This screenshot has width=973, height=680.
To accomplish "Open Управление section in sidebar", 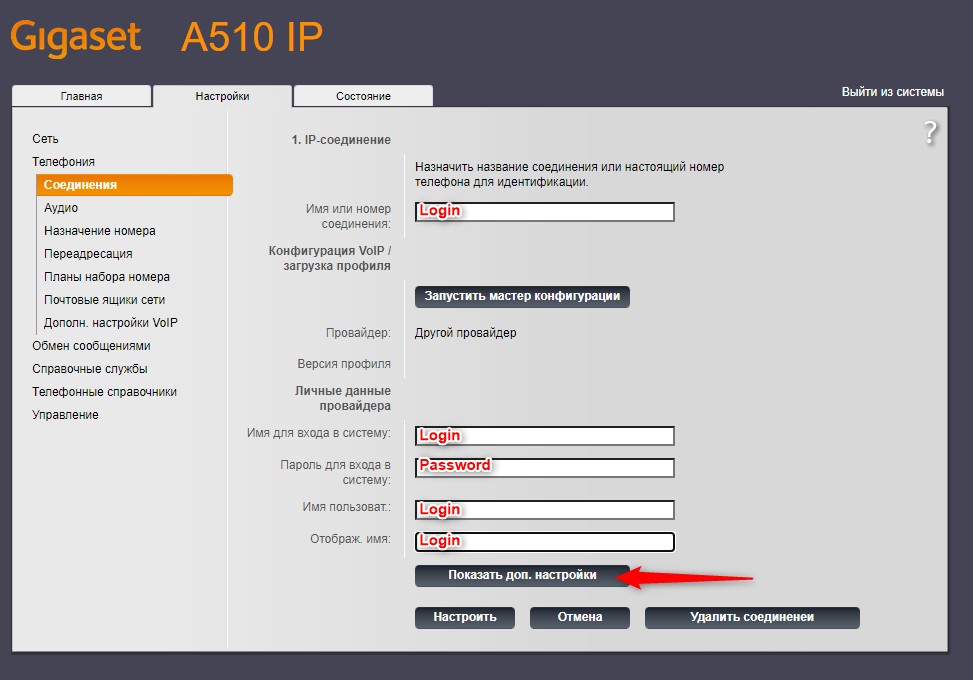I will [65, 414].
